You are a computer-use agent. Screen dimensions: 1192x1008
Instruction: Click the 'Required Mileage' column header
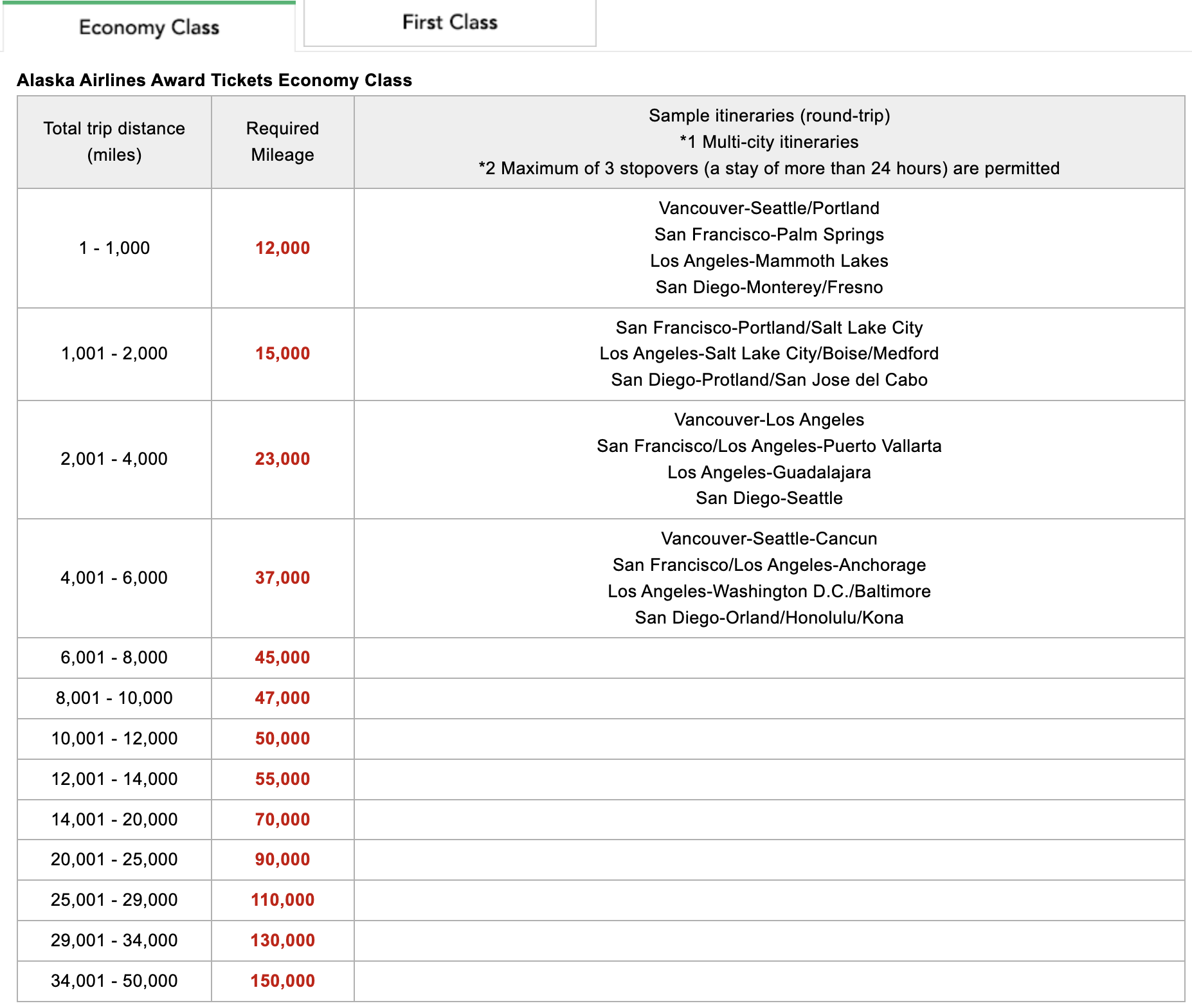point(282,141)
